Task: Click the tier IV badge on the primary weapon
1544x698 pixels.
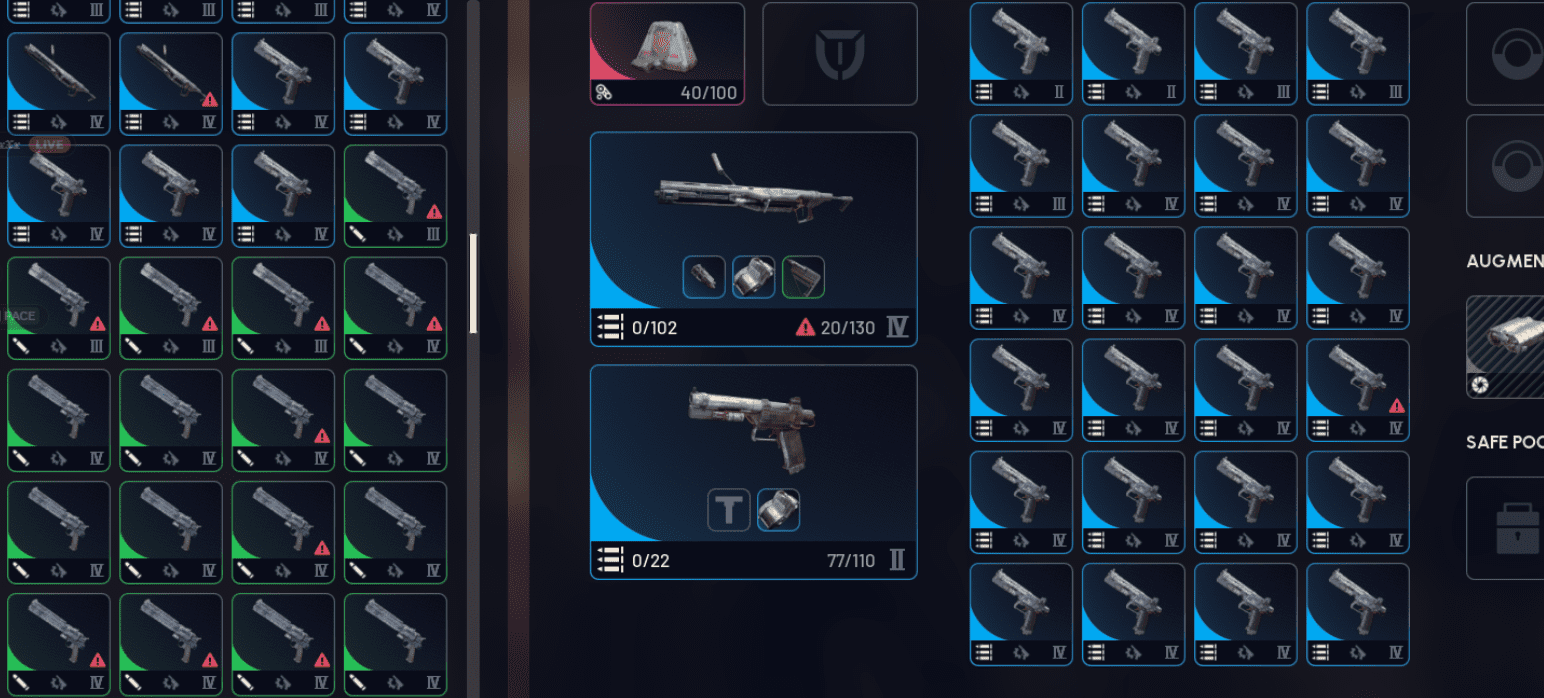Action: pos(897,327)
